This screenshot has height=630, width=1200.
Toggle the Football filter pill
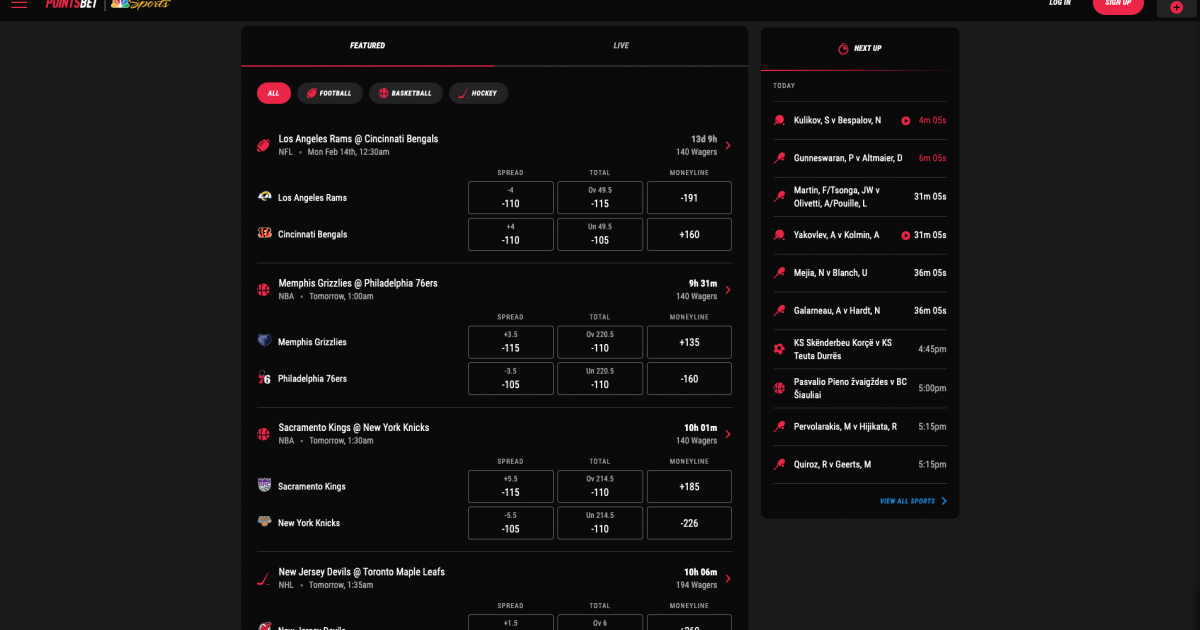click(x=330, y=92)
